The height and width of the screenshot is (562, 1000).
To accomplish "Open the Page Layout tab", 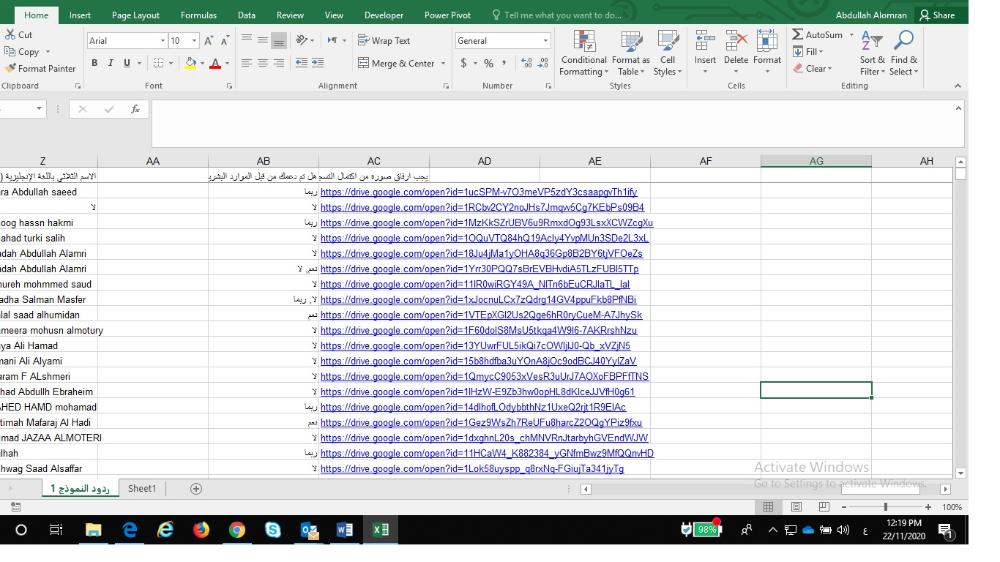I will [x=136, y=15].
